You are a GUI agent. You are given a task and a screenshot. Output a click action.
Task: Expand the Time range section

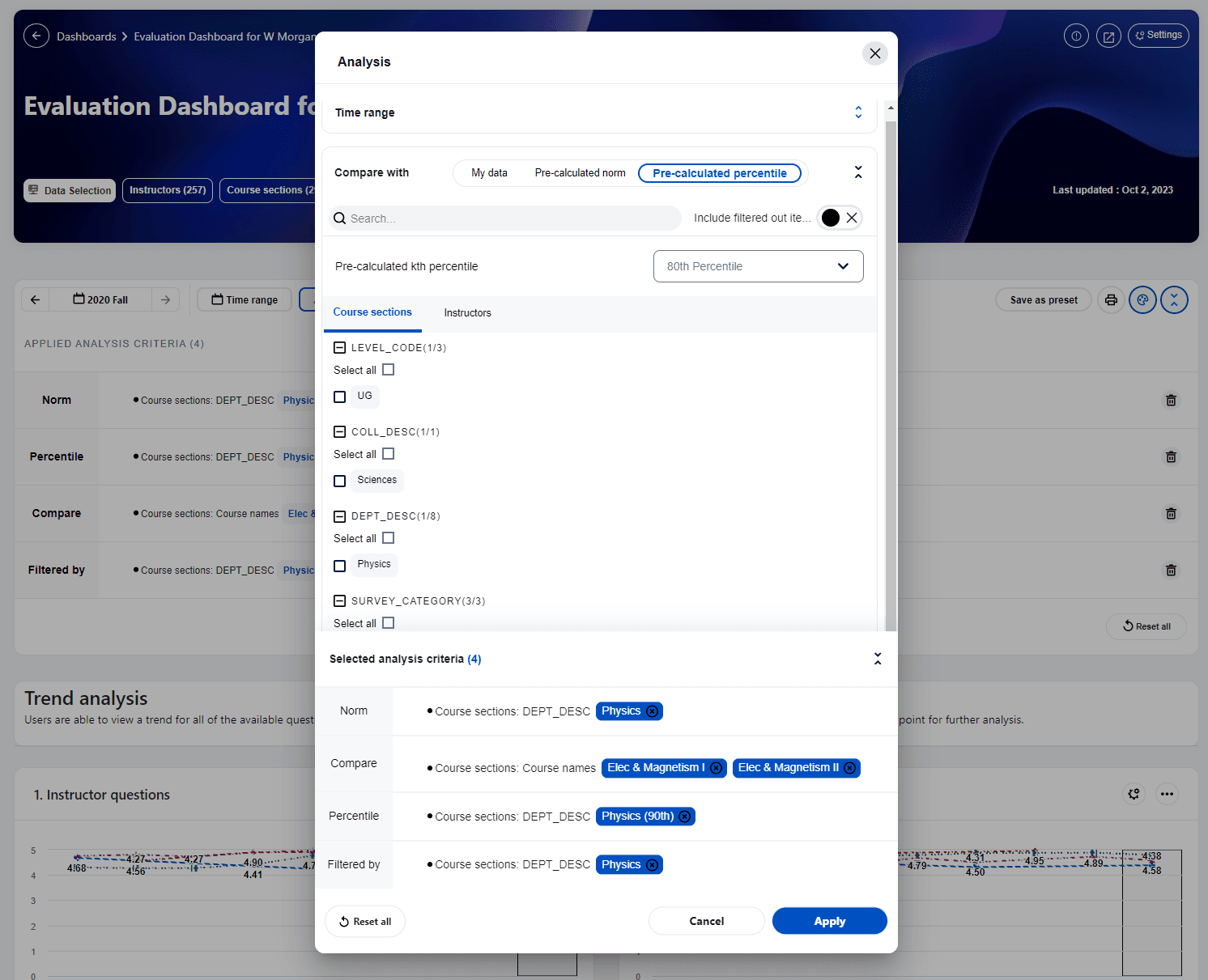click(858, 112)
